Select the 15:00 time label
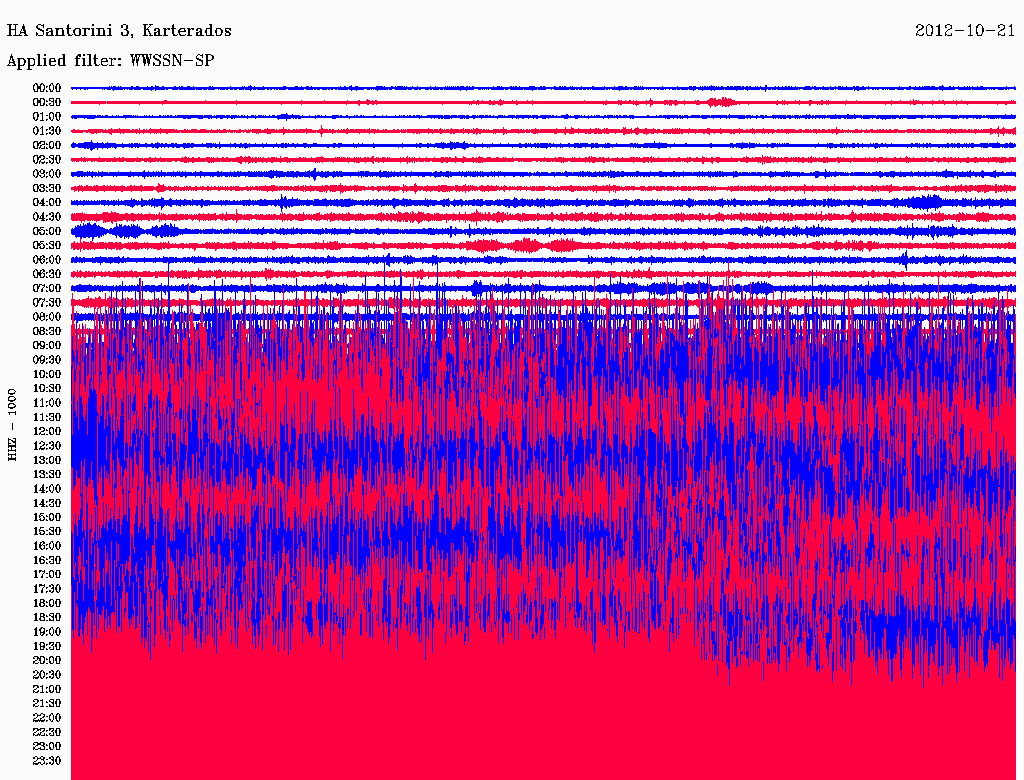The image size is (1024, 780). coord(47,517)
